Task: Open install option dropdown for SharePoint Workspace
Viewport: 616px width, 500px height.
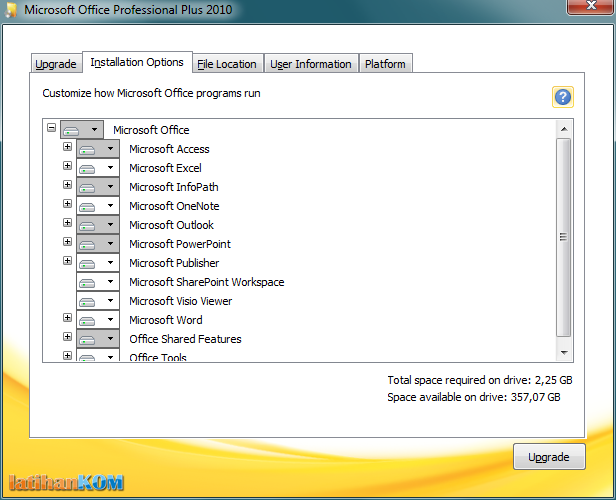Action: click(x=98, y=282)
